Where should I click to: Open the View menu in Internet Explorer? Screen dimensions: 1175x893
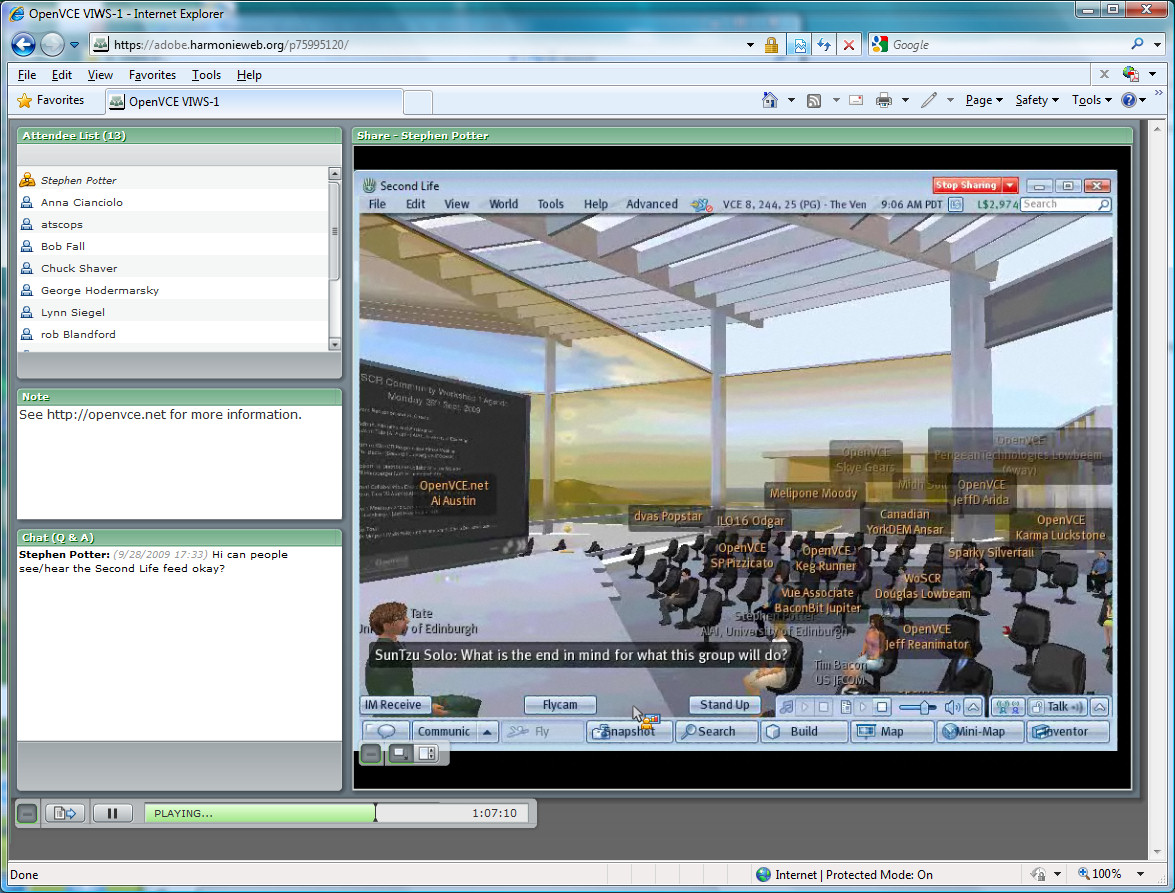(100, 74)
